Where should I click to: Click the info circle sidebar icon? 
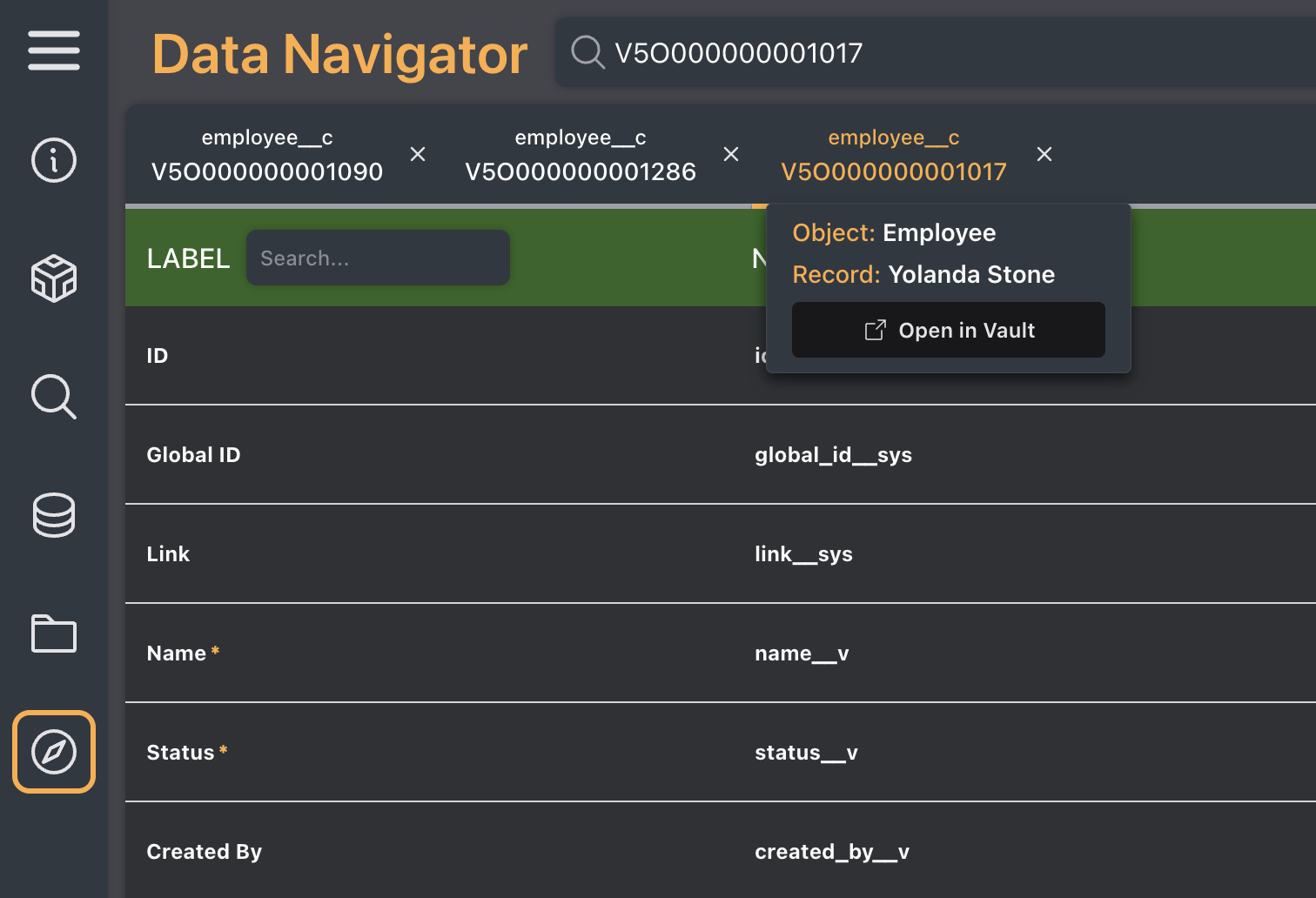(54, 160)
